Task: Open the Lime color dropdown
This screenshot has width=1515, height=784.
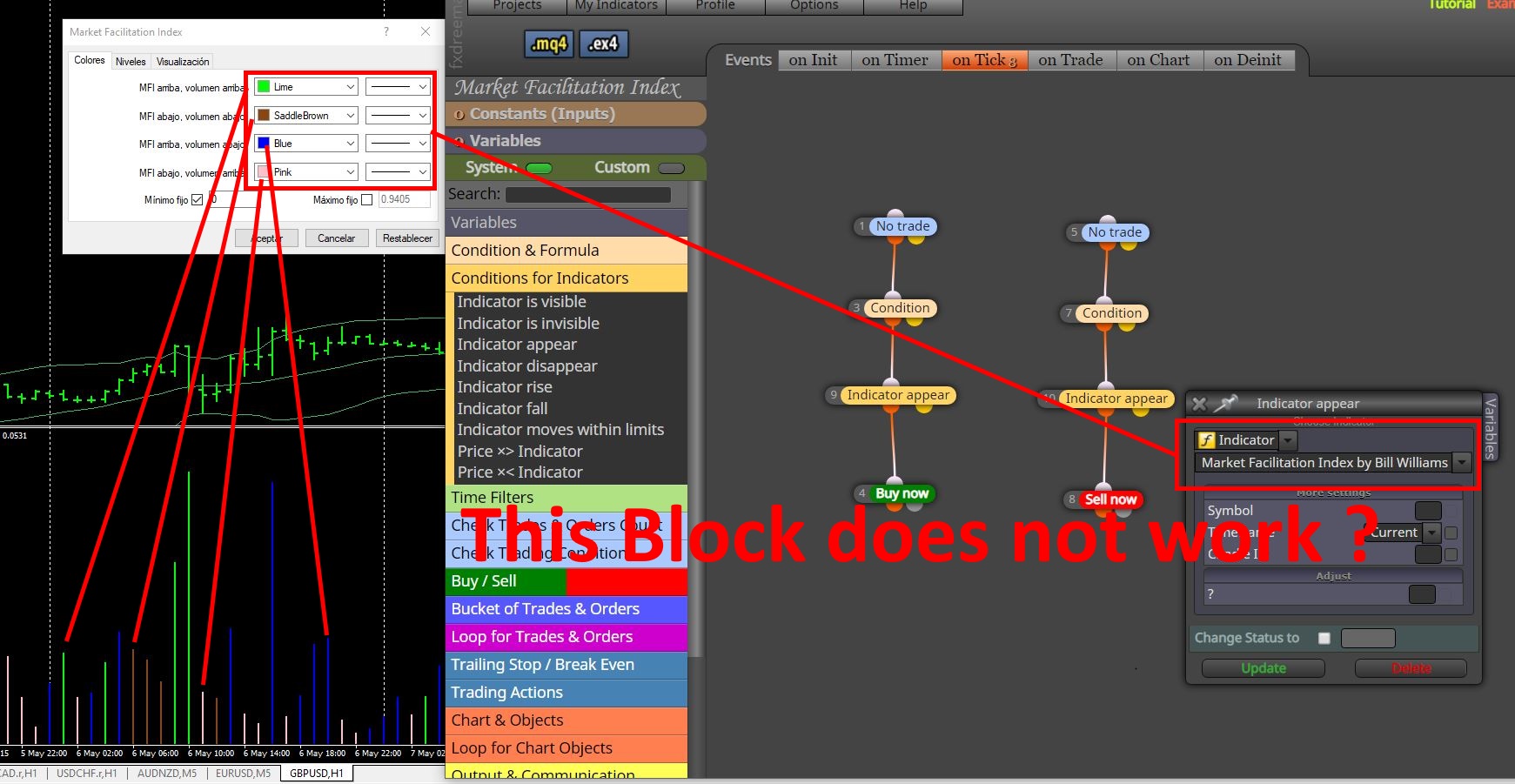Action: 306,87
